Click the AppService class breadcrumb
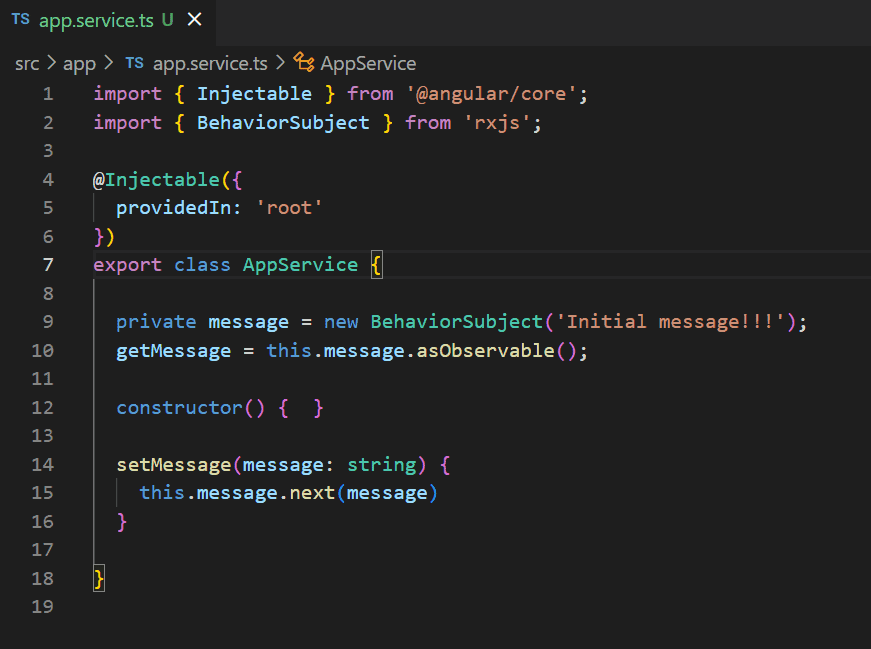871x649 pixels. tap(368, 64)
